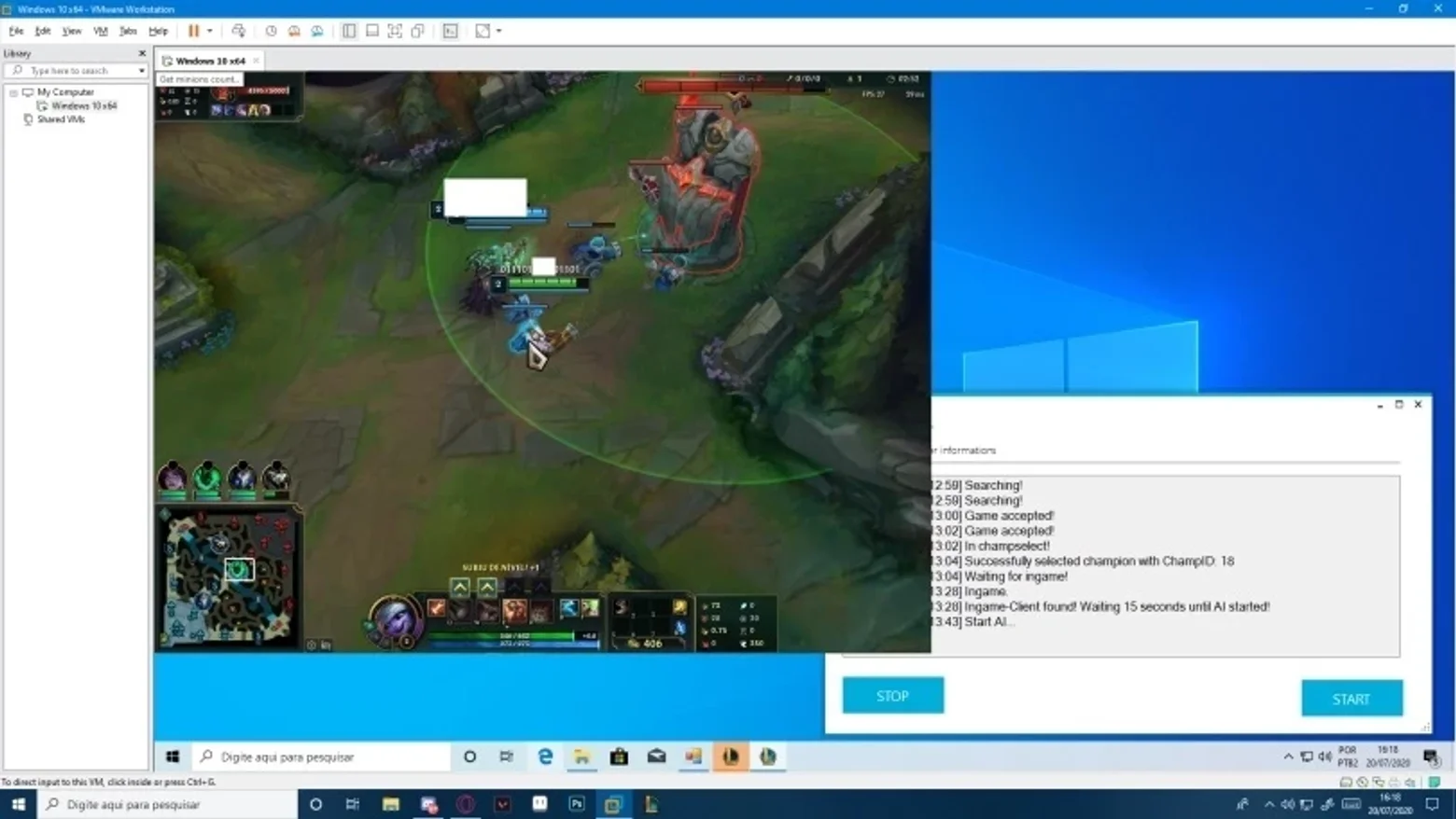Select Shared VMs in the Library
The image size is (1456, 819).
pyautogui.click(x=61, y=119)
